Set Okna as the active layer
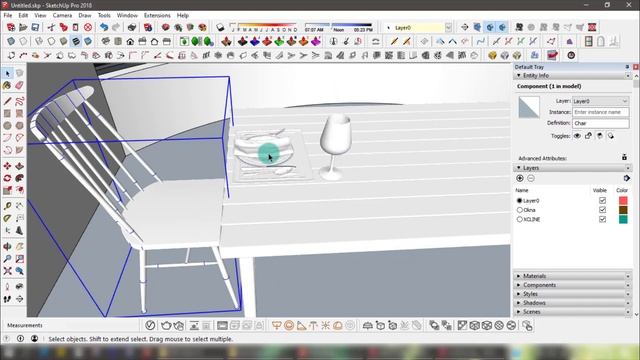 pyautogui.click(x=520, y=210)
